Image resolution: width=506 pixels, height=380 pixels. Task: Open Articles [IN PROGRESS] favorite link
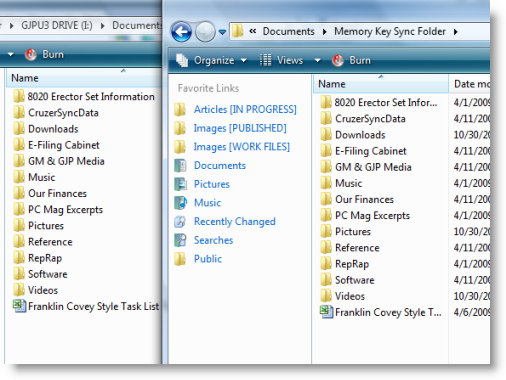tap(245, 109)
